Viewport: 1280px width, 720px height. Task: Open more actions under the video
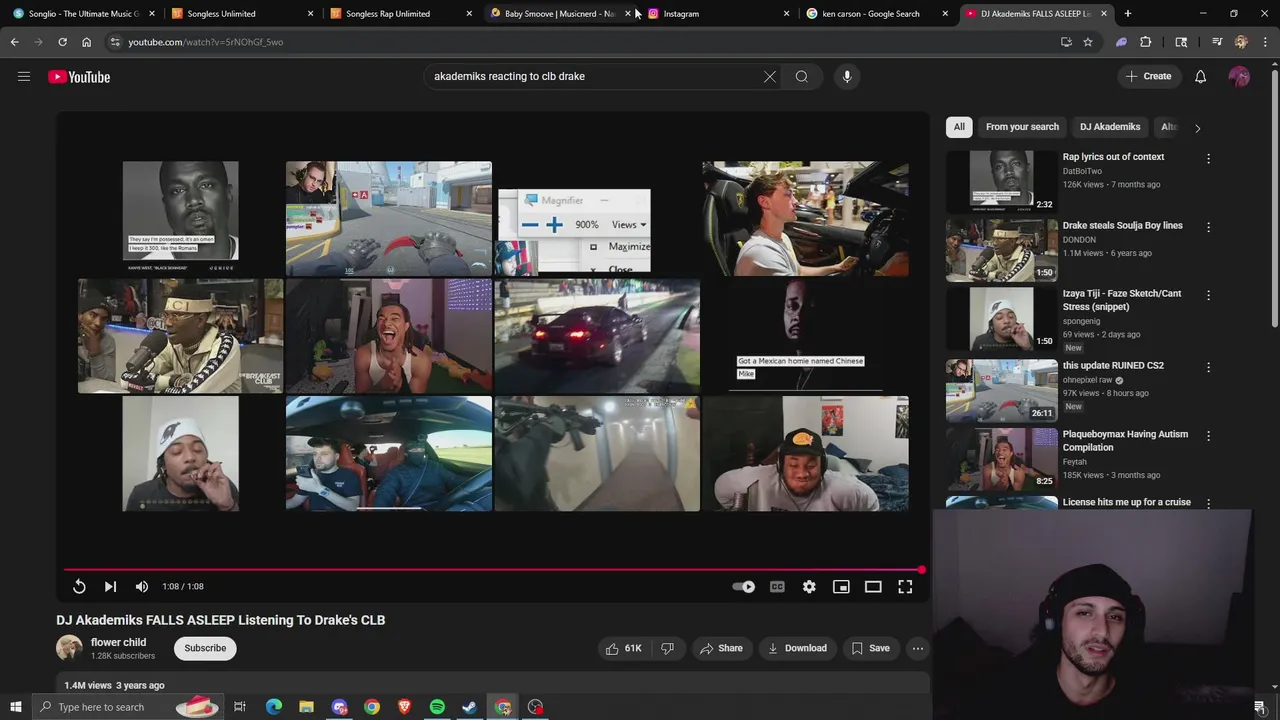(917, 648)
